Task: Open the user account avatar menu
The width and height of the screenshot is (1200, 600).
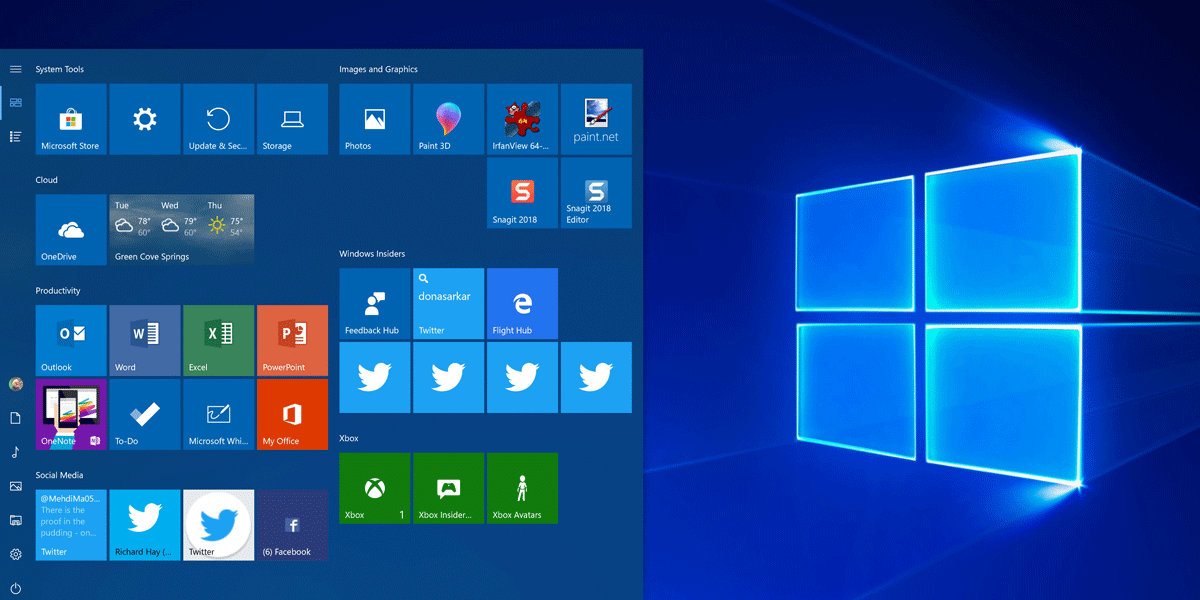Action: coord(16,384)
